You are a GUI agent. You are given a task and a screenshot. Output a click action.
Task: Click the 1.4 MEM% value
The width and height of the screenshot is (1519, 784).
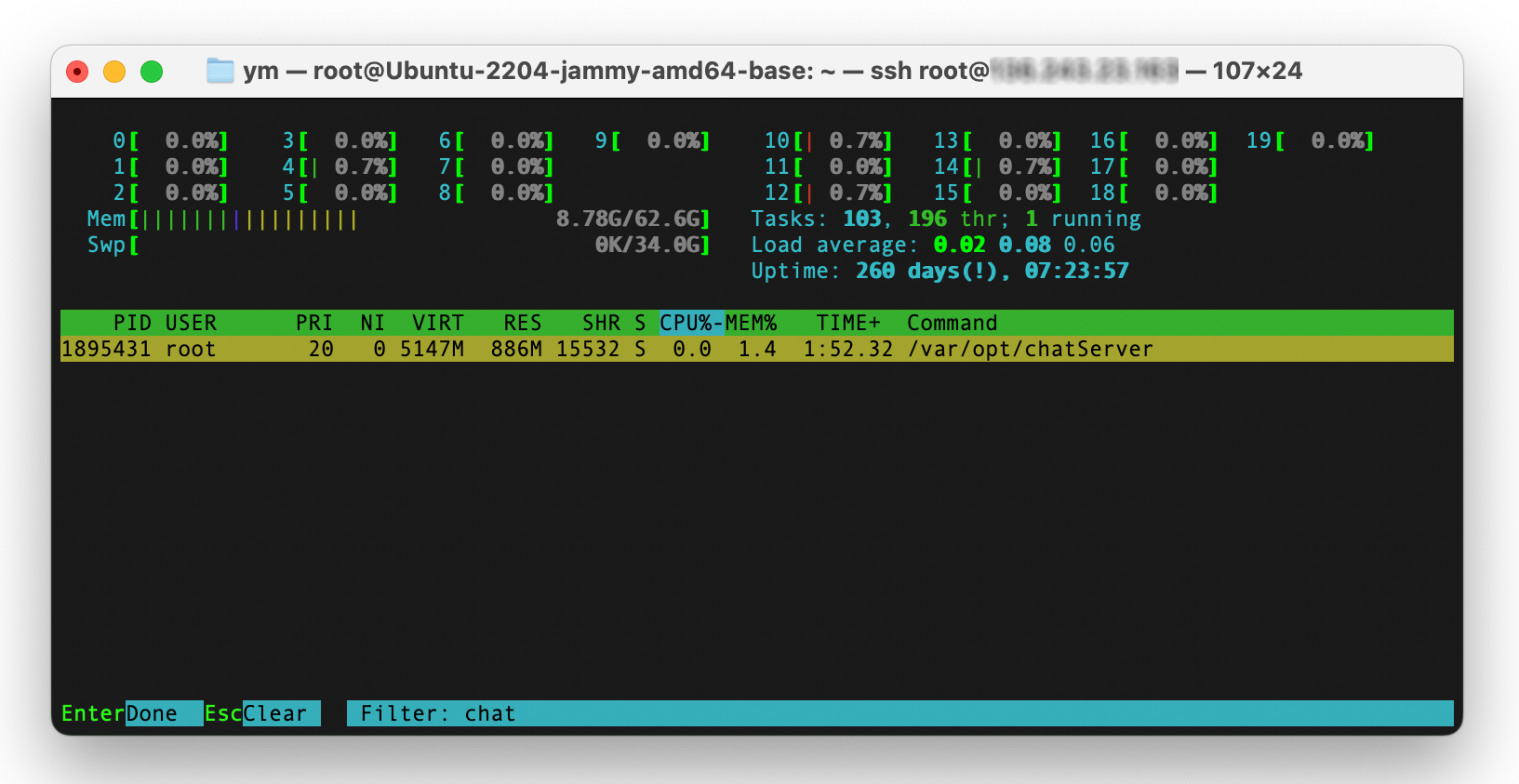pos(757,349)
